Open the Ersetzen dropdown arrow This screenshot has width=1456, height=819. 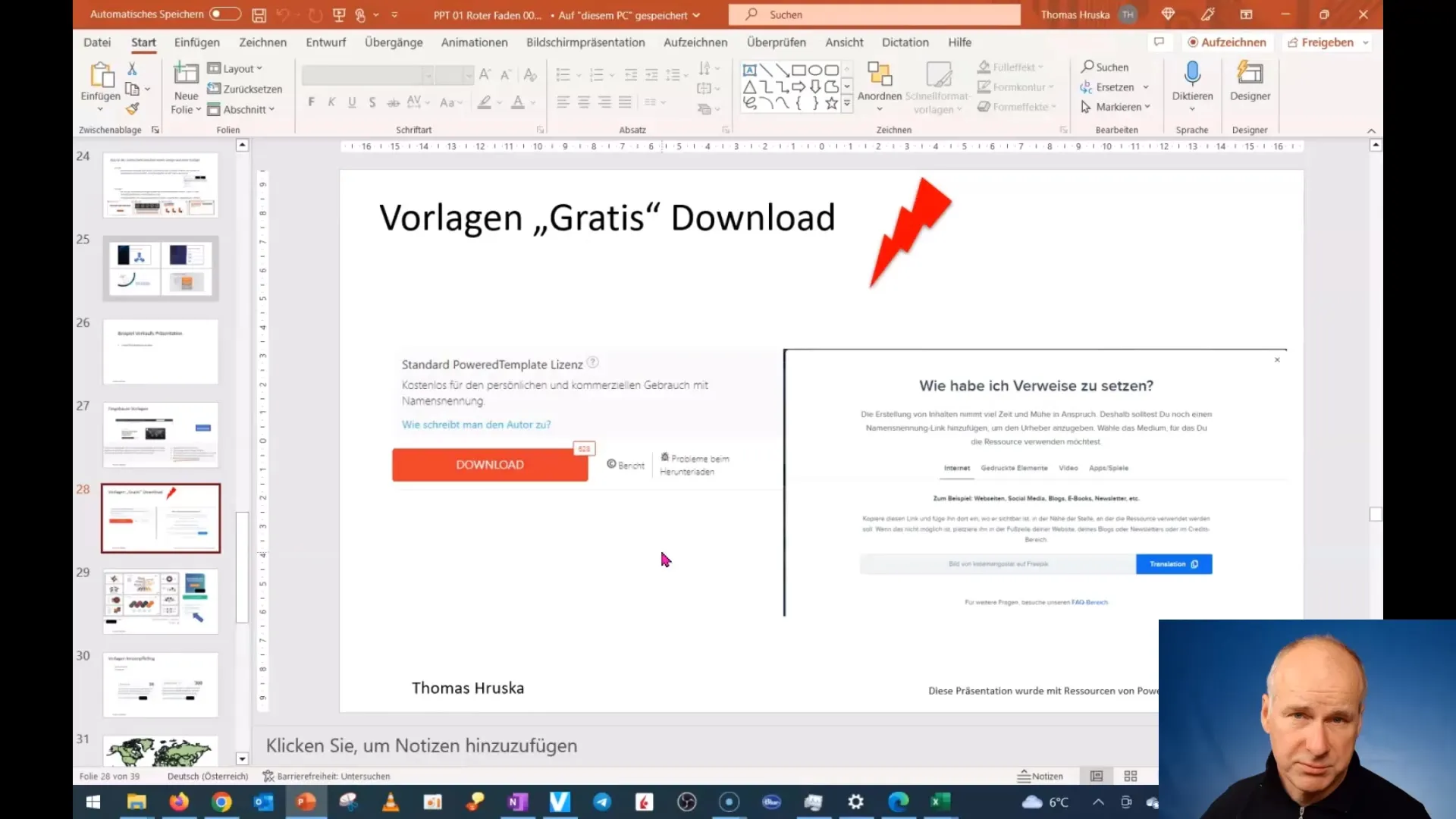1146,87
